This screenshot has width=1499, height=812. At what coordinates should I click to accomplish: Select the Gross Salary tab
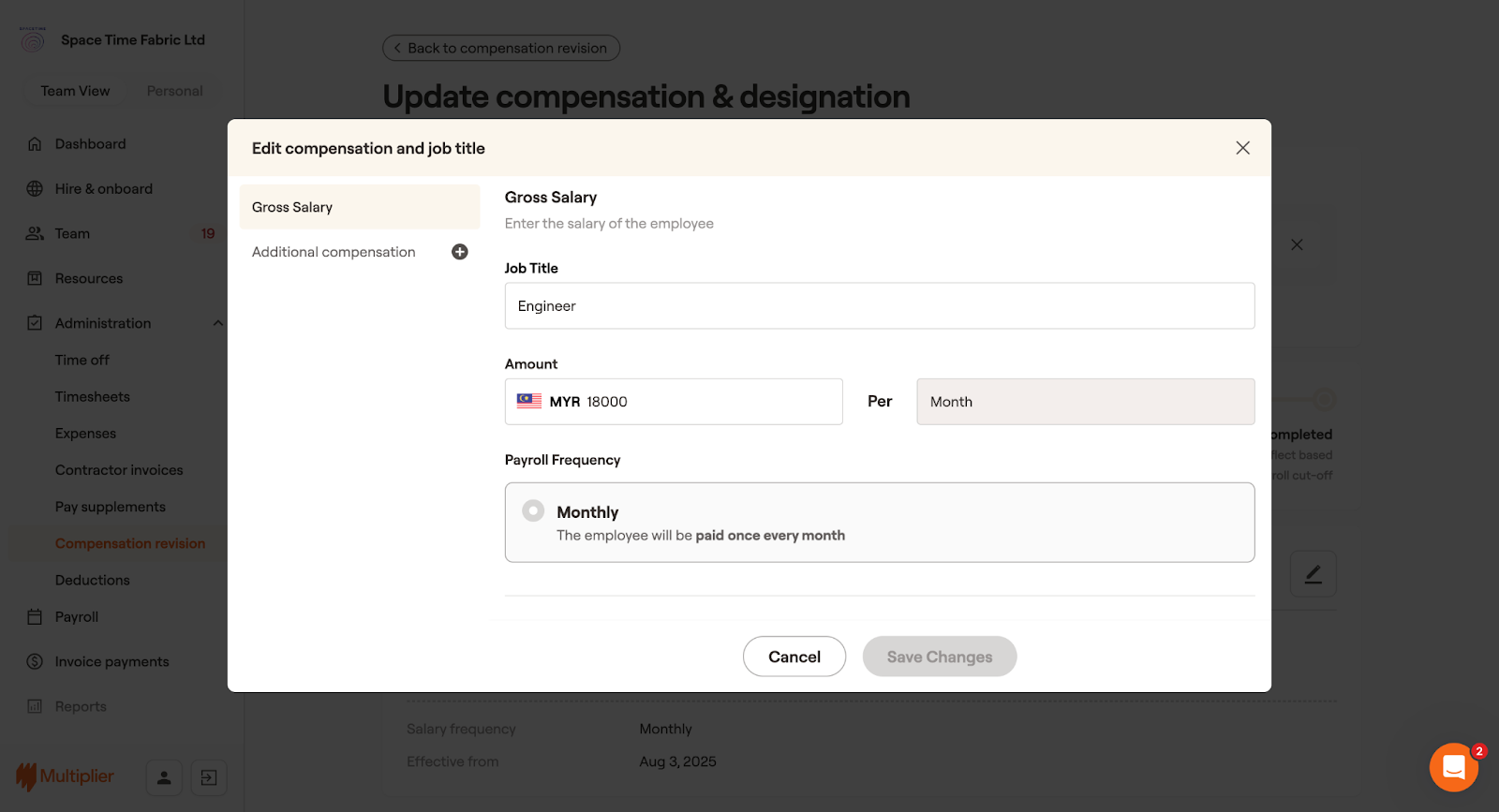(359, 207)
